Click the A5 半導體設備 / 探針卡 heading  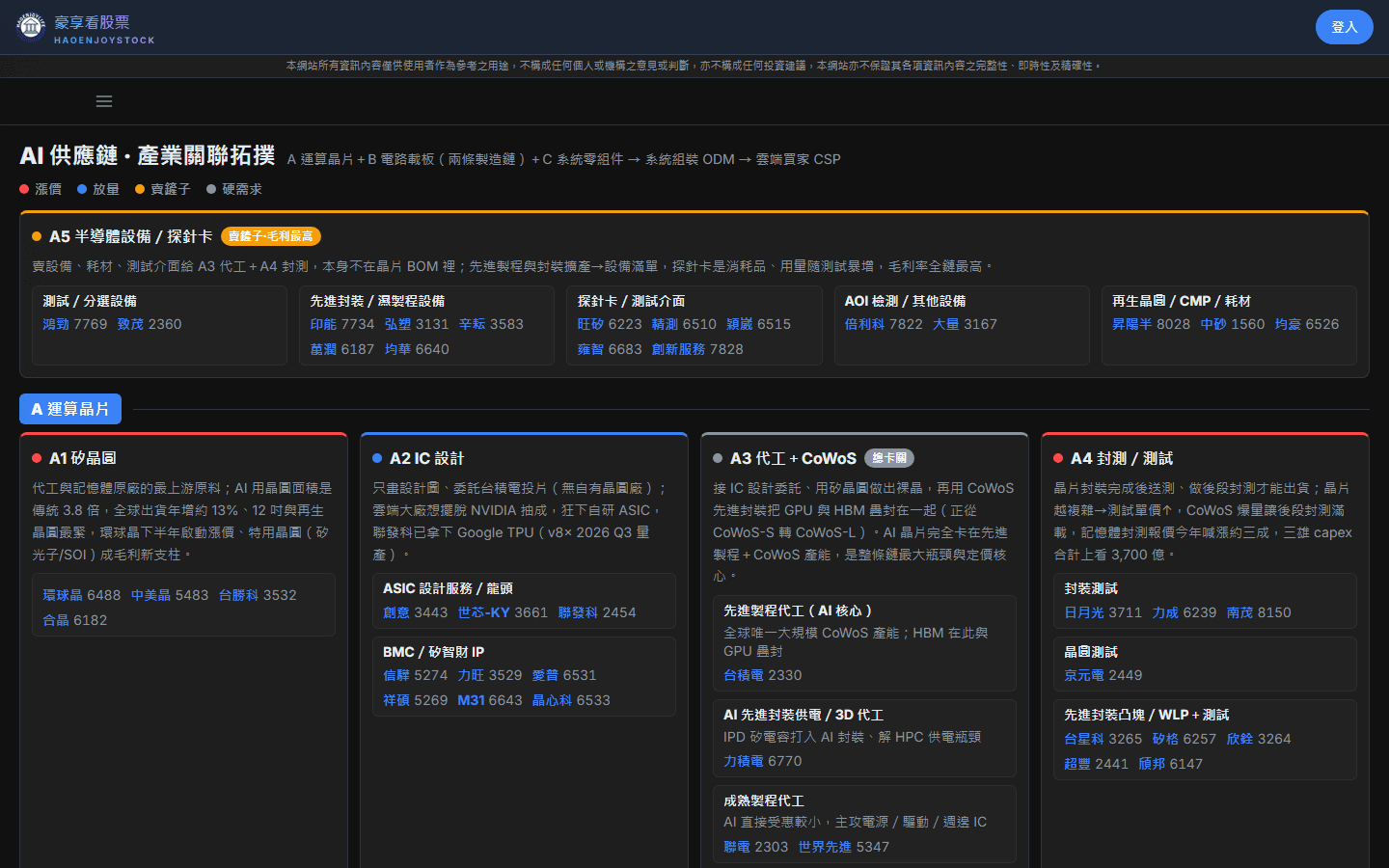131,236
